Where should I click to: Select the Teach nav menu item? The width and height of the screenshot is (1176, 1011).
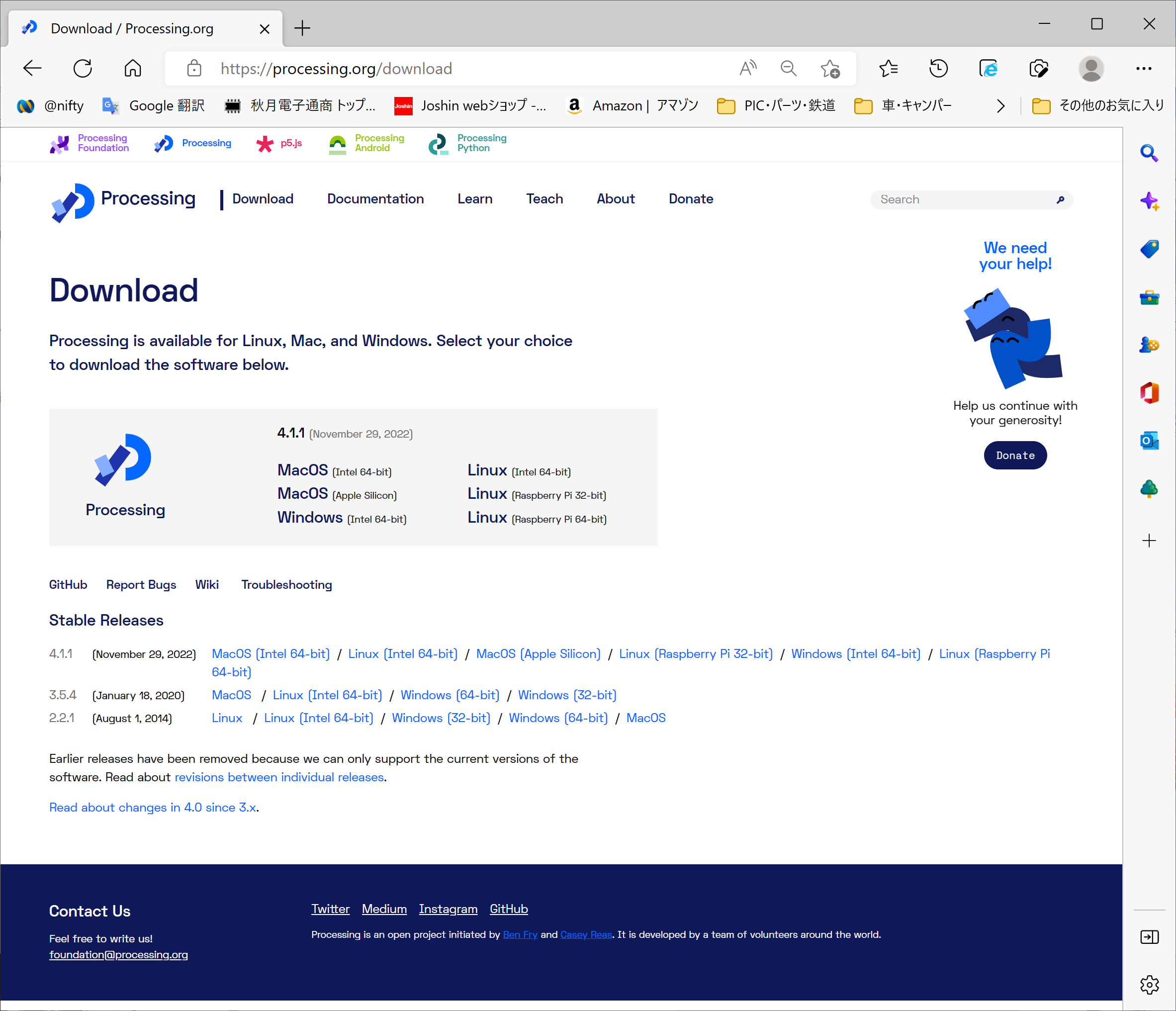(544, 199)
